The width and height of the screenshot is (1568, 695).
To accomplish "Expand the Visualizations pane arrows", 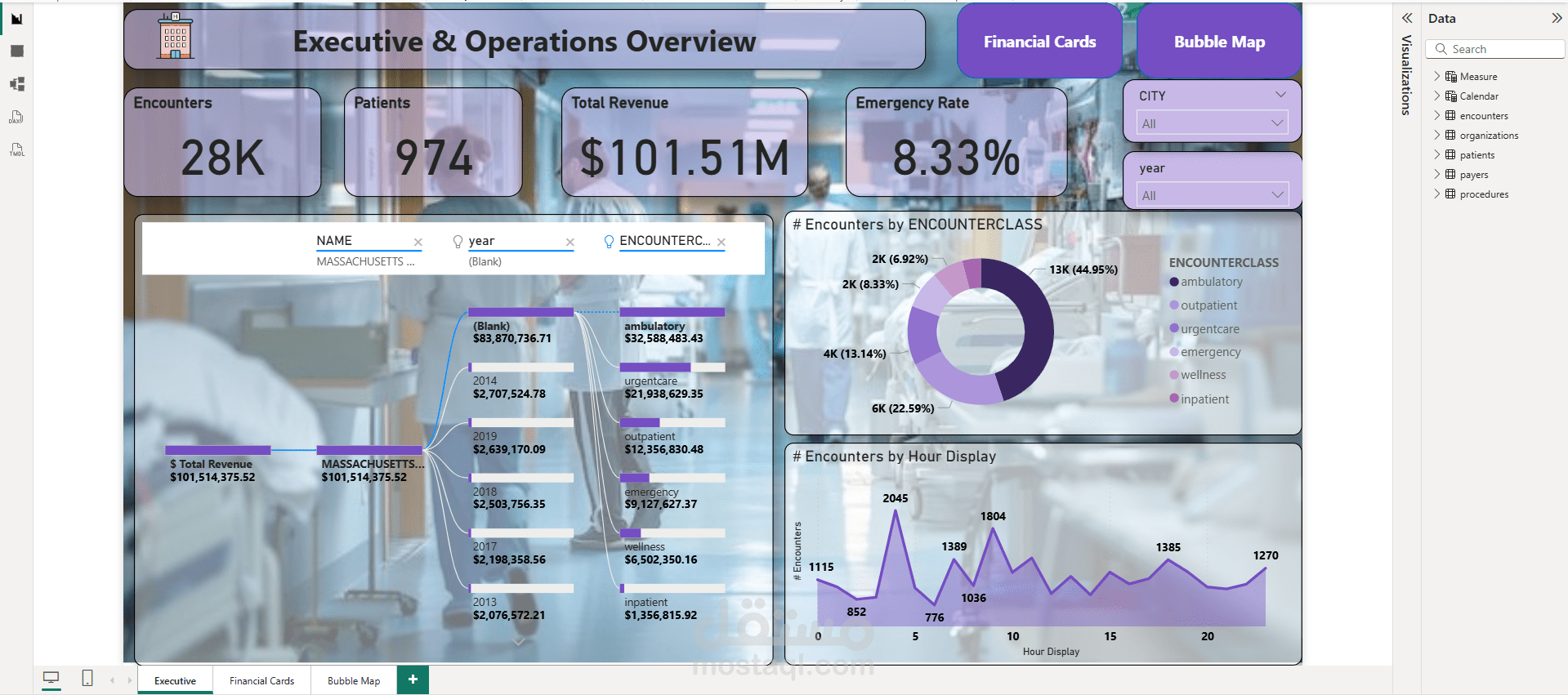I will (1407, 18).
